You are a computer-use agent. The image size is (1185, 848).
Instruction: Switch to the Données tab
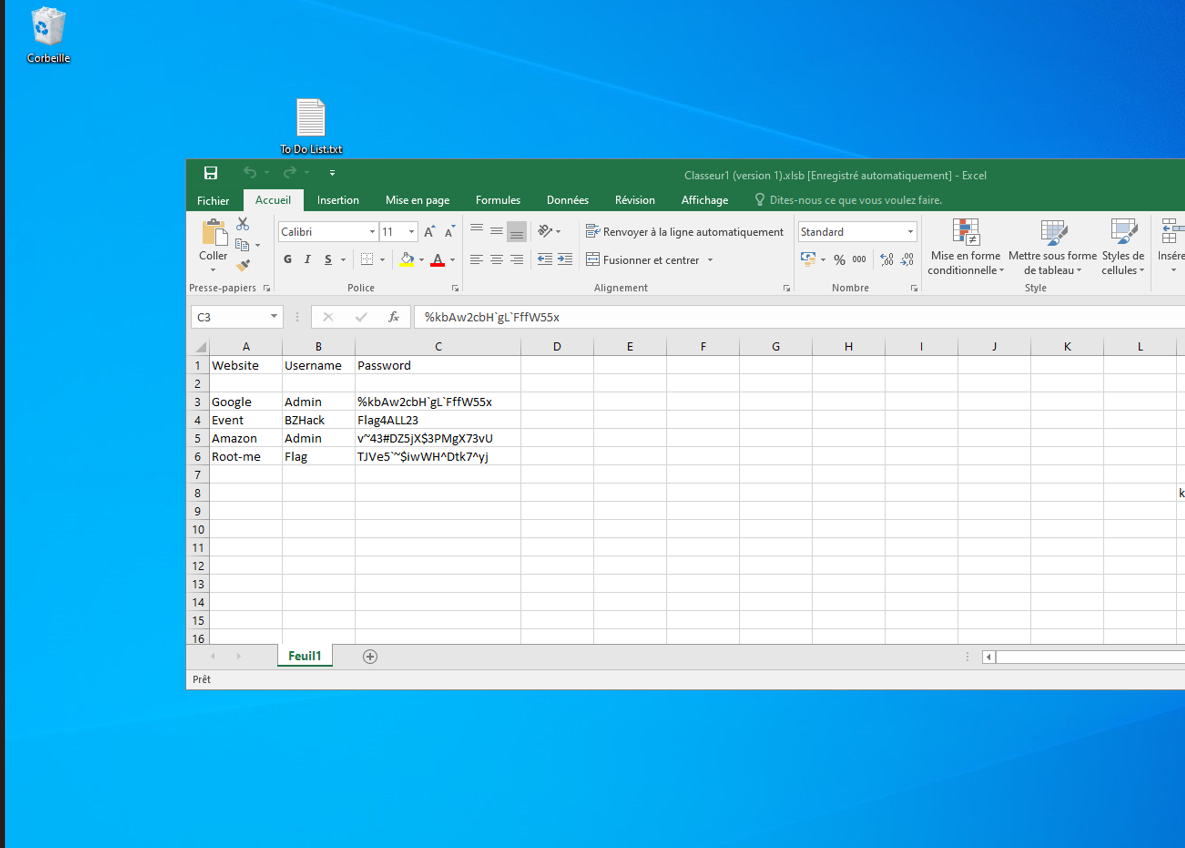click(x=568, y=200)
